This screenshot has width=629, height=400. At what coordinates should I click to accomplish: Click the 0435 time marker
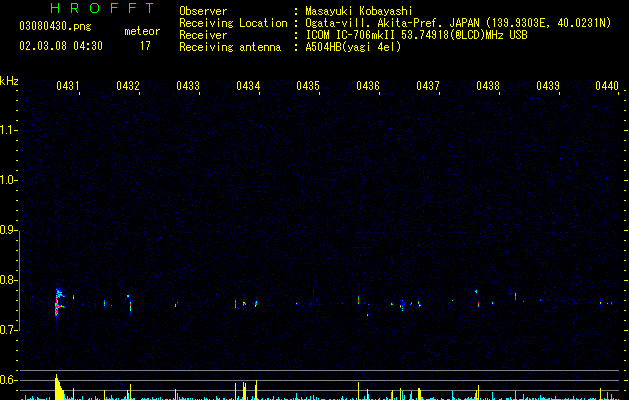click(x=308, y=86)
